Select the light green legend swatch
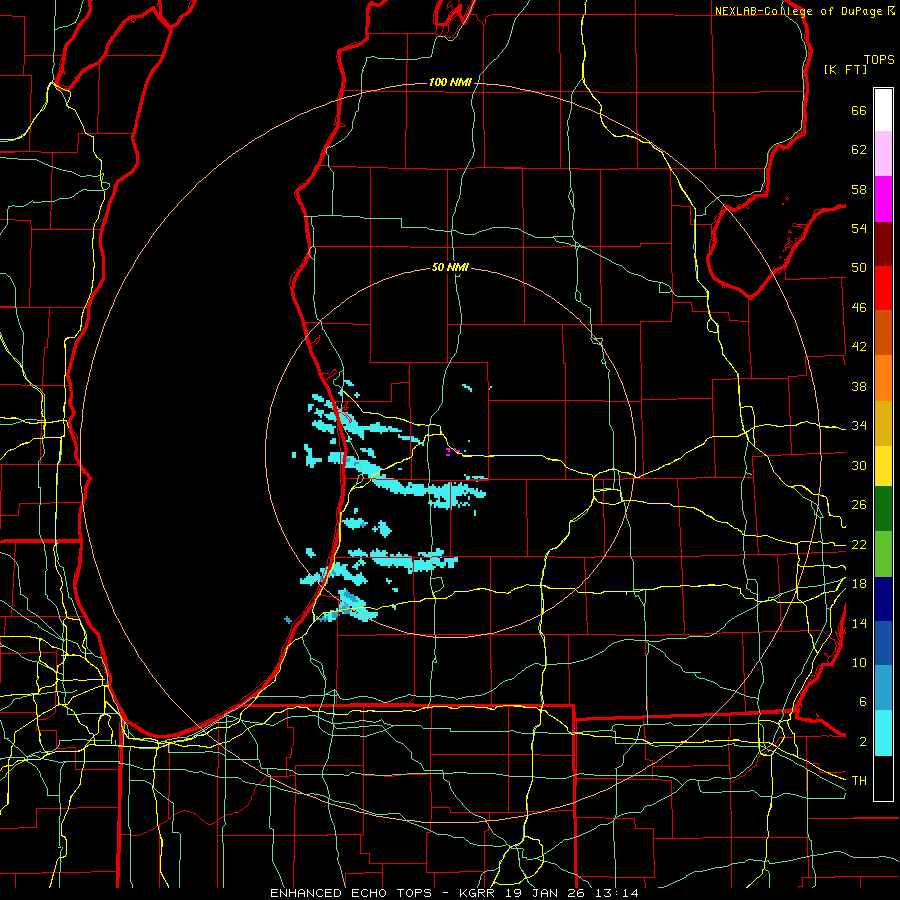The width and height of the screenshot is (900, 900). (883, 554)
